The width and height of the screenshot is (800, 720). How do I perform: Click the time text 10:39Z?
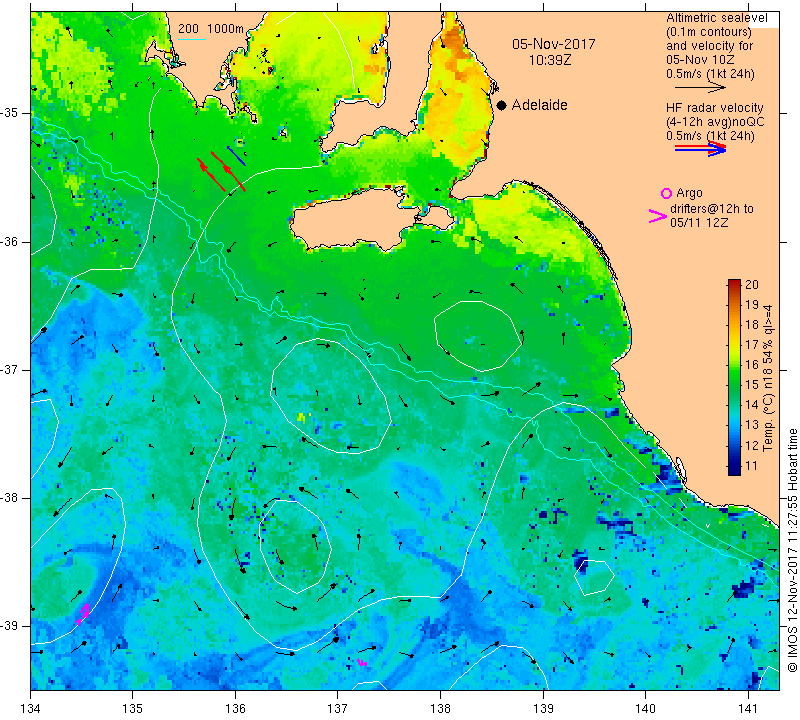549,60
